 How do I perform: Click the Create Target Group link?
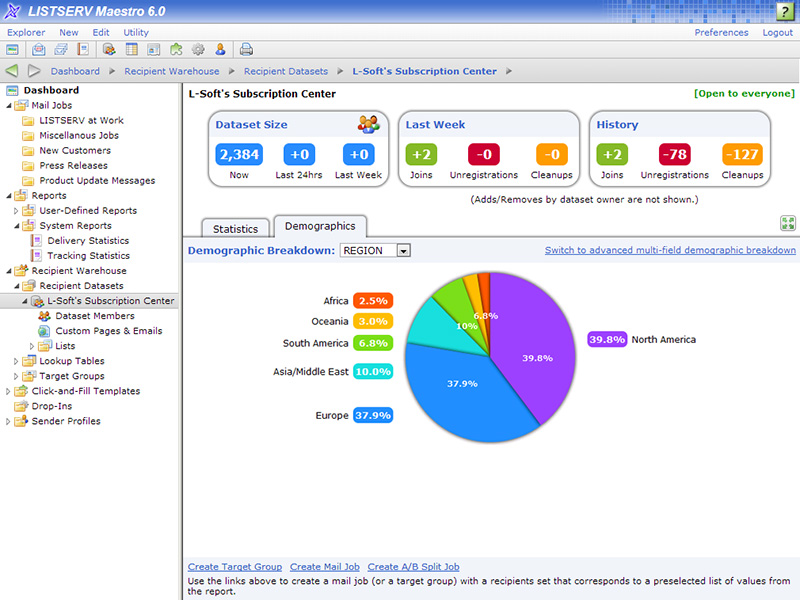point(235,567)
